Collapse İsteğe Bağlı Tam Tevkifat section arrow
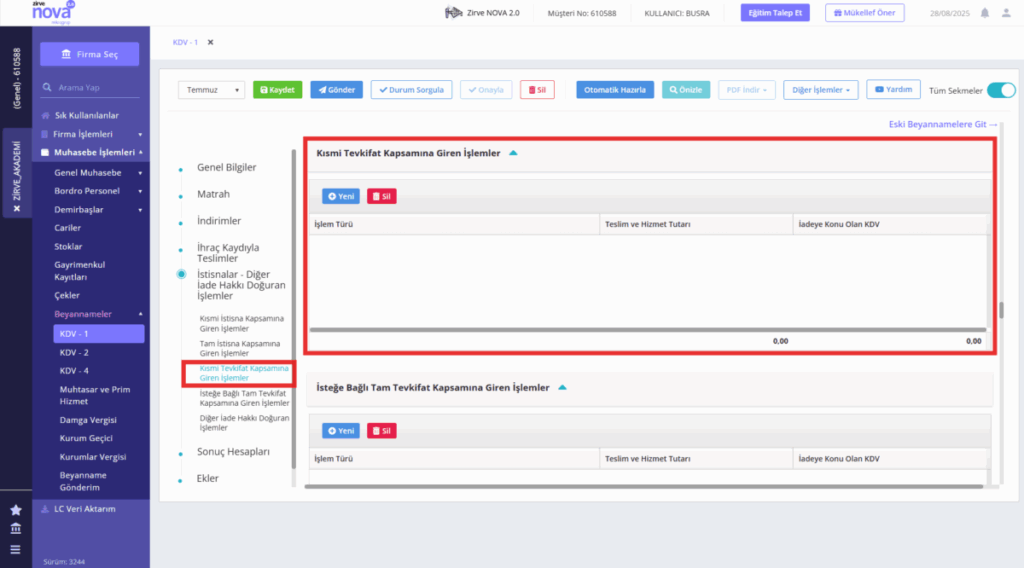The width and height of the screenshot is (1024, 568). click(x=562, y=387)
